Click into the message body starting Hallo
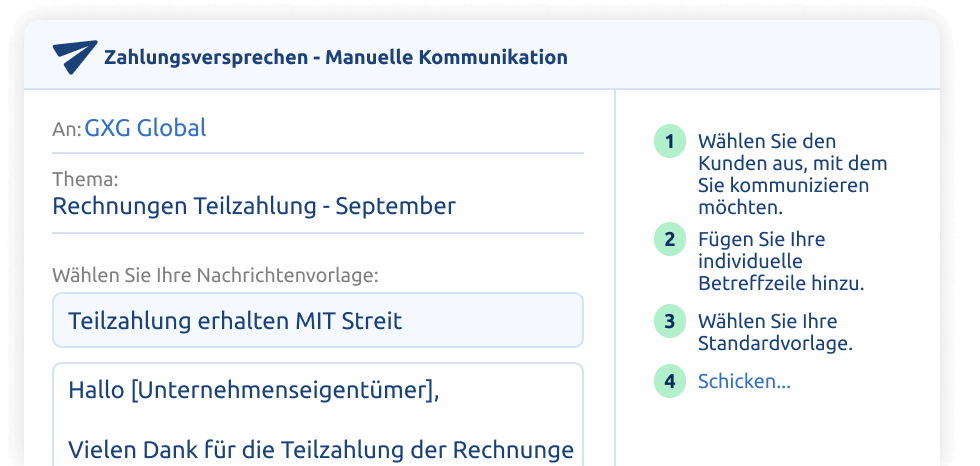This screenshot has width=980, height=466. [x=318, y=415]
